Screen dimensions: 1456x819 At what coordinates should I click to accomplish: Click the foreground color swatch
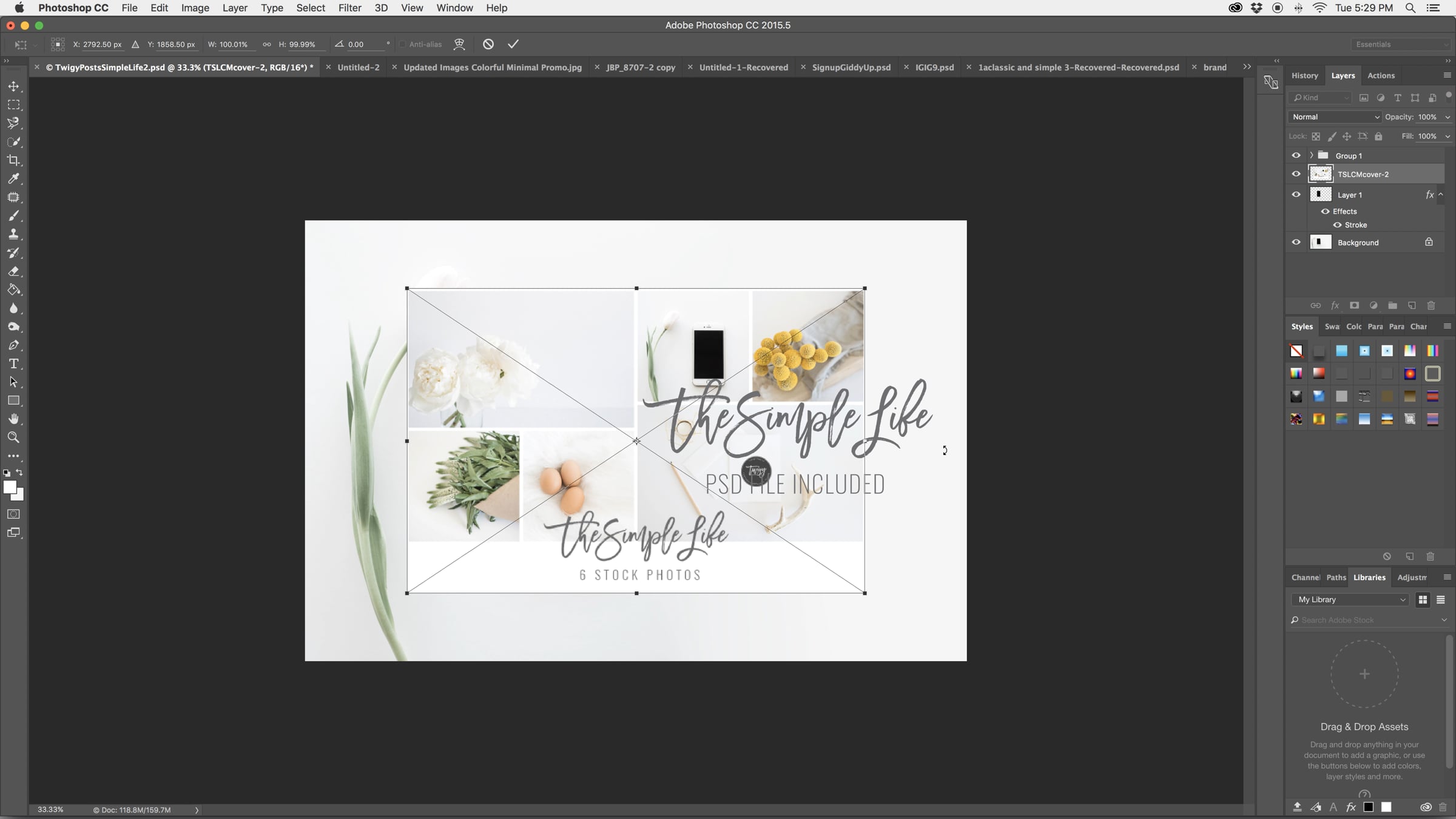click(x=9, y=487)
